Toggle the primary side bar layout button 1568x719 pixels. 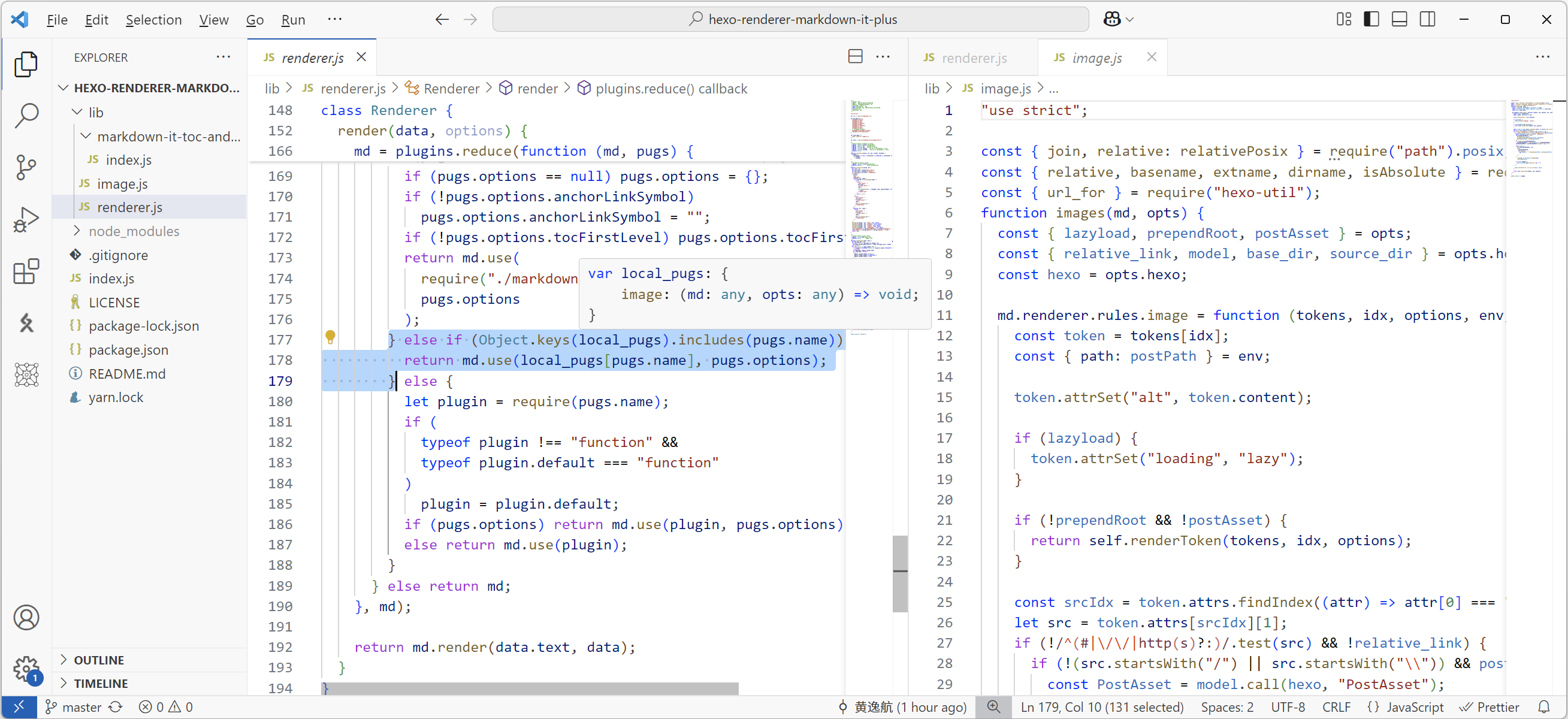point(1371,20)
